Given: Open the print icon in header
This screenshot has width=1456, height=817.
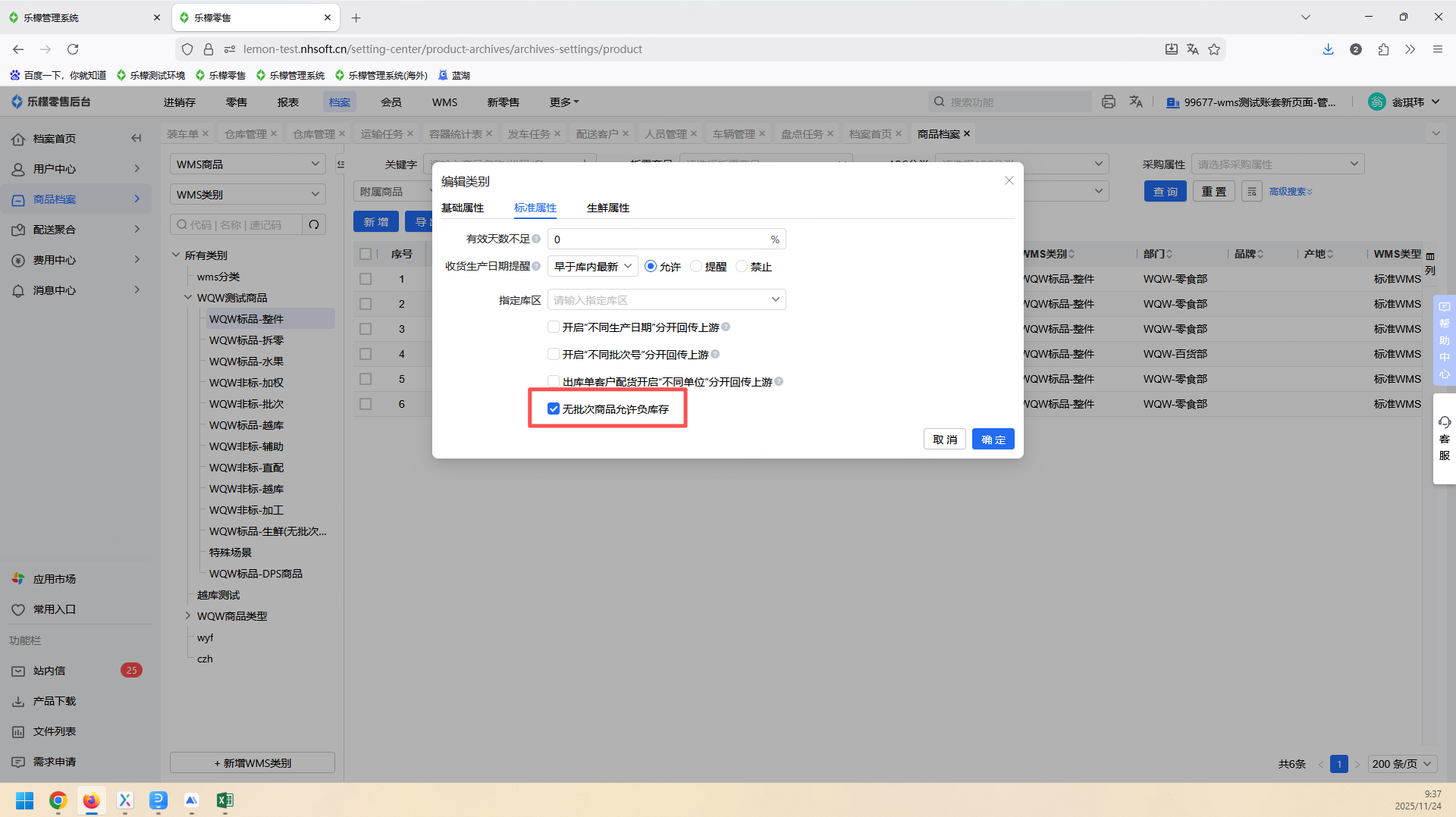Looking at the screenshot, I should [x=1109, y=102].
